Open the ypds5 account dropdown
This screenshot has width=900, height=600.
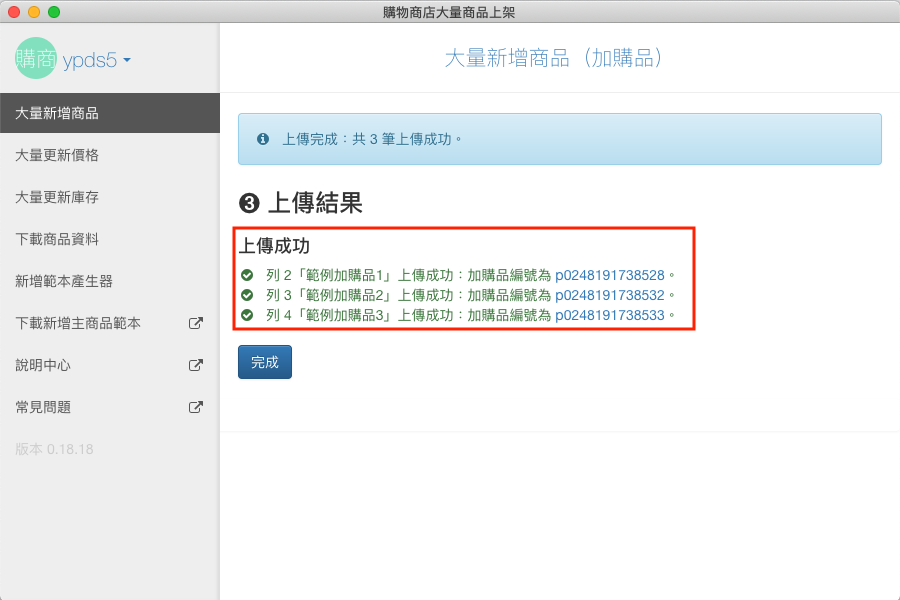(96, 60)
